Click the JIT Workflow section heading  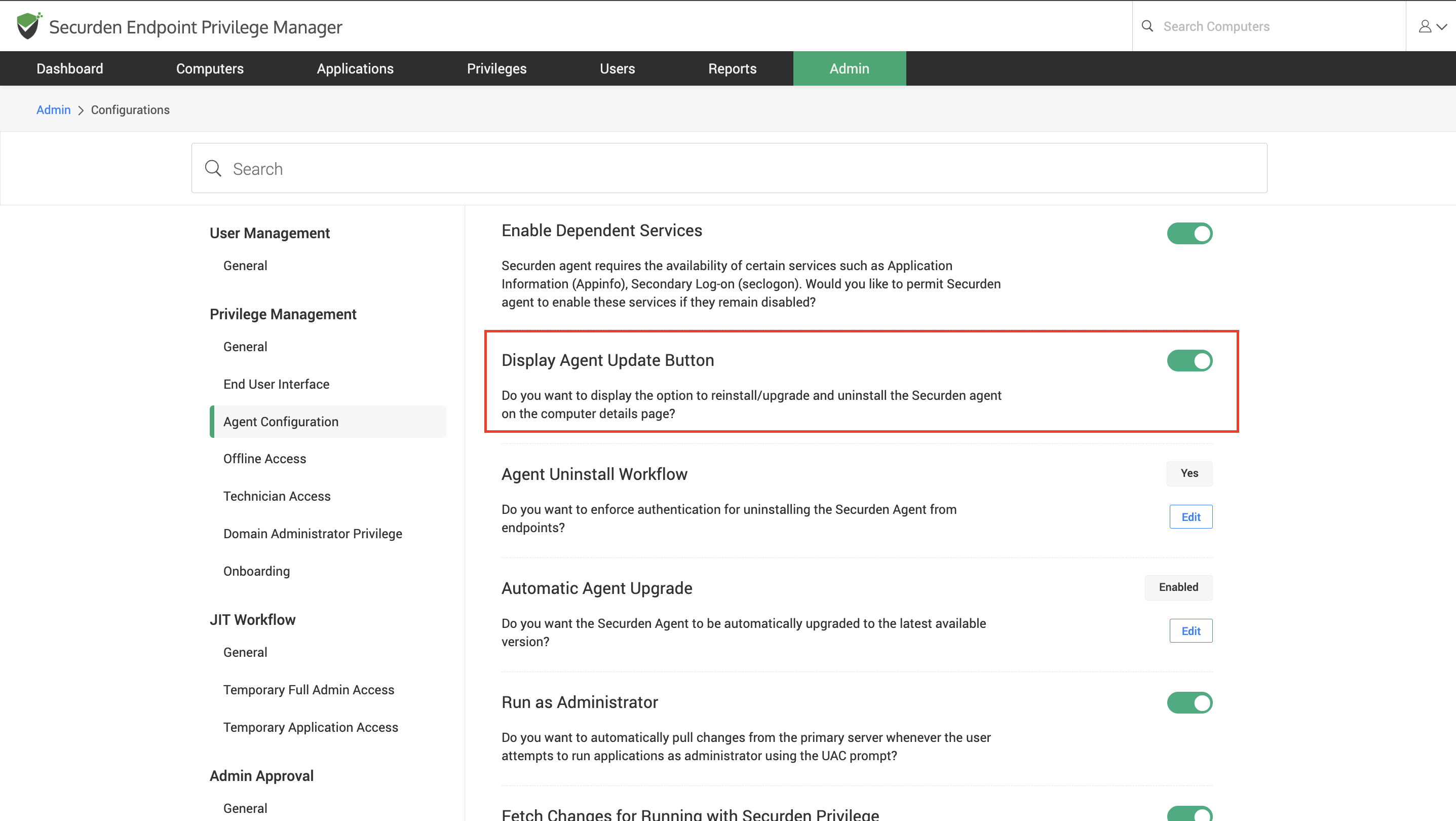[252, 620]
